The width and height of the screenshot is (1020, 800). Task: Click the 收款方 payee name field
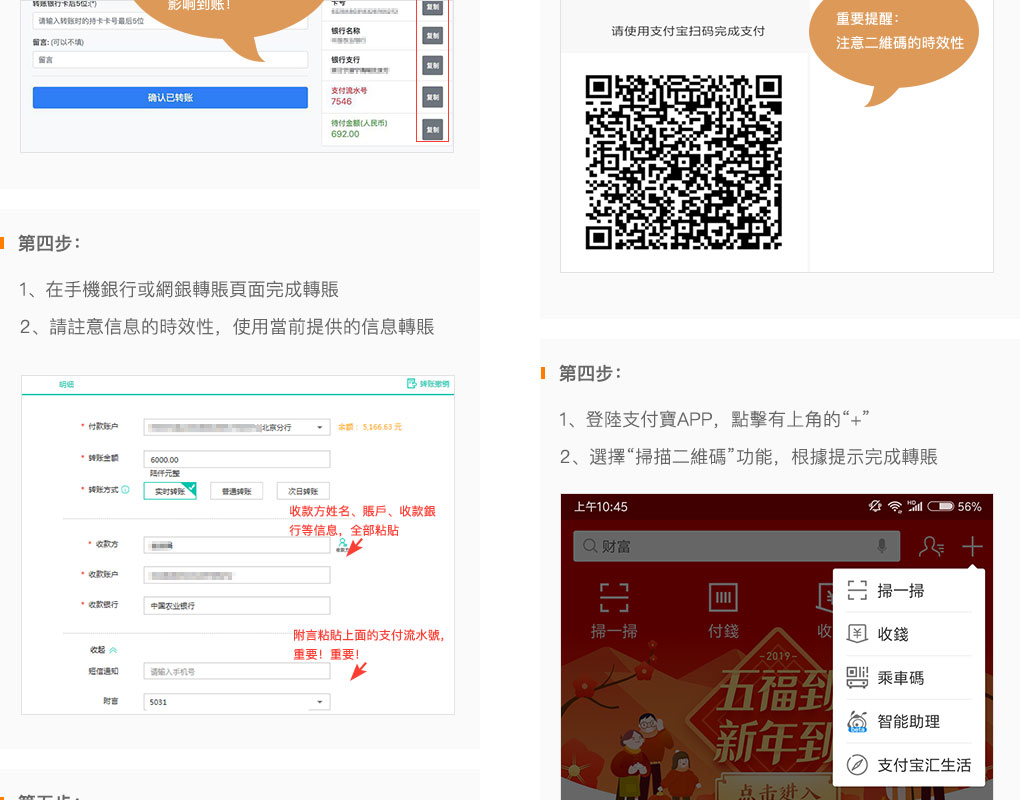point(236,545)
